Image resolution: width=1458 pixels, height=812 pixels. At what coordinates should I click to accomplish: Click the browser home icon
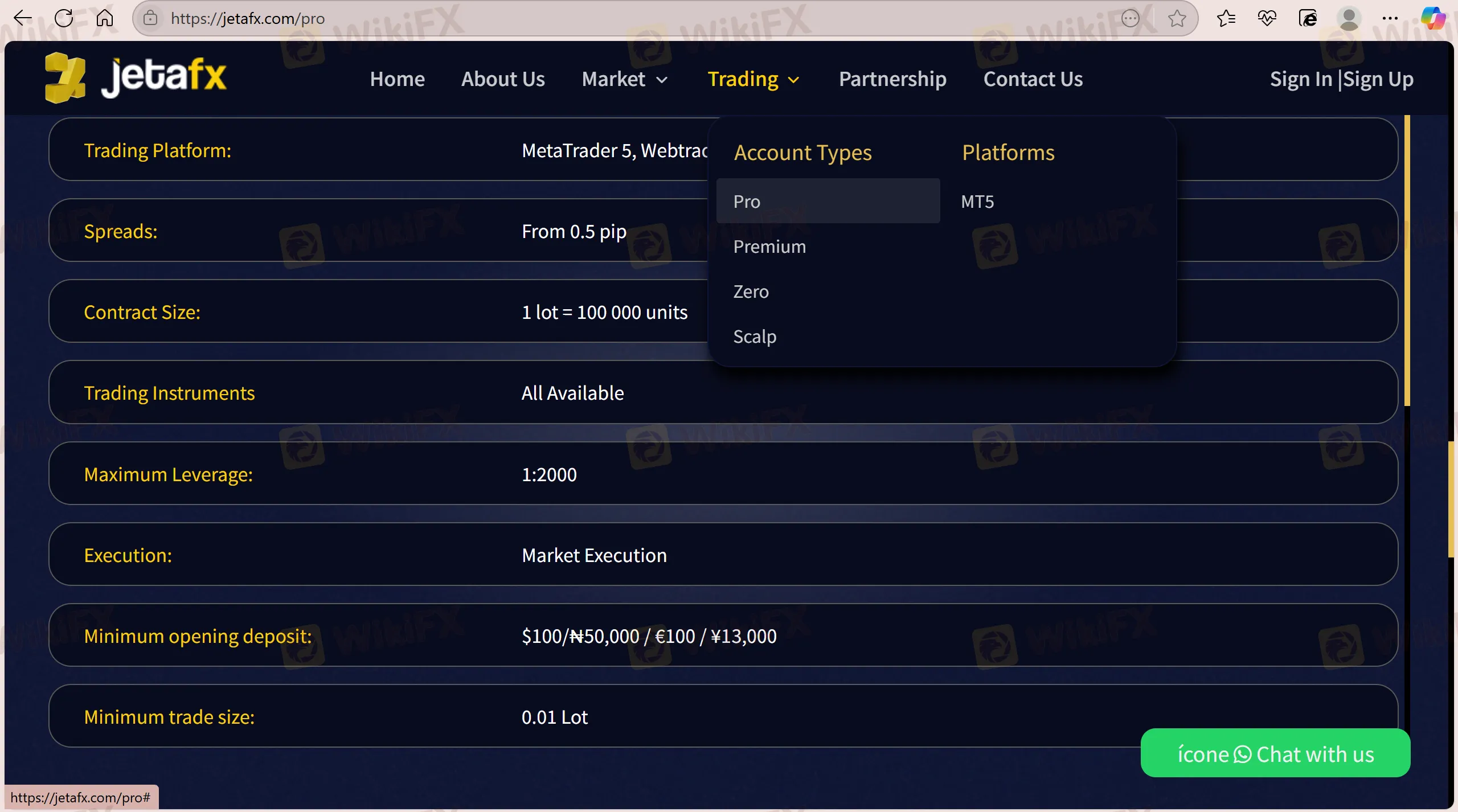[x=104, y=18]
